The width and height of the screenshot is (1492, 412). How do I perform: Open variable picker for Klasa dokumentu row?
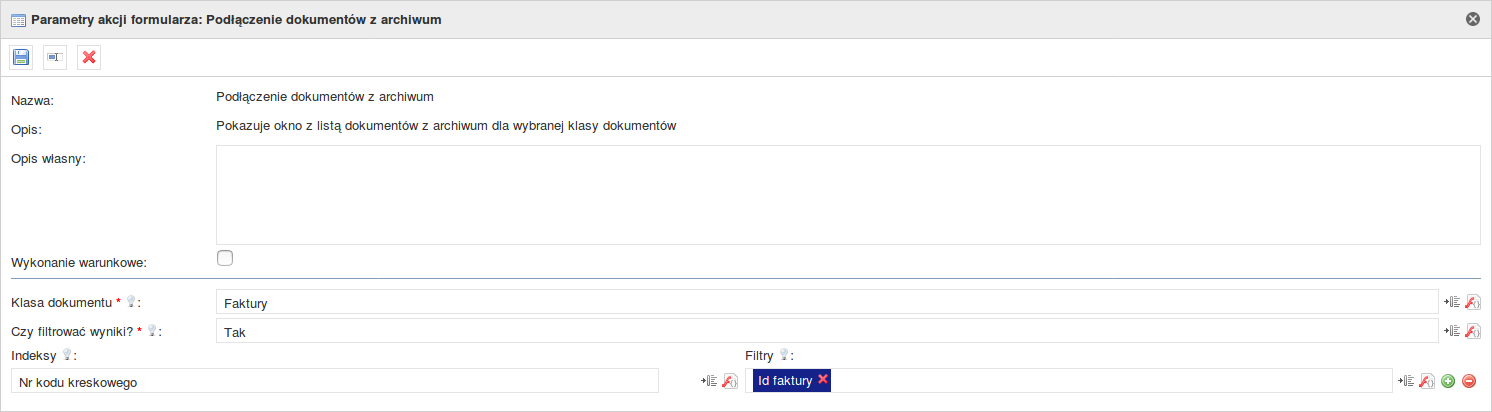click(x=1452, y=303)
